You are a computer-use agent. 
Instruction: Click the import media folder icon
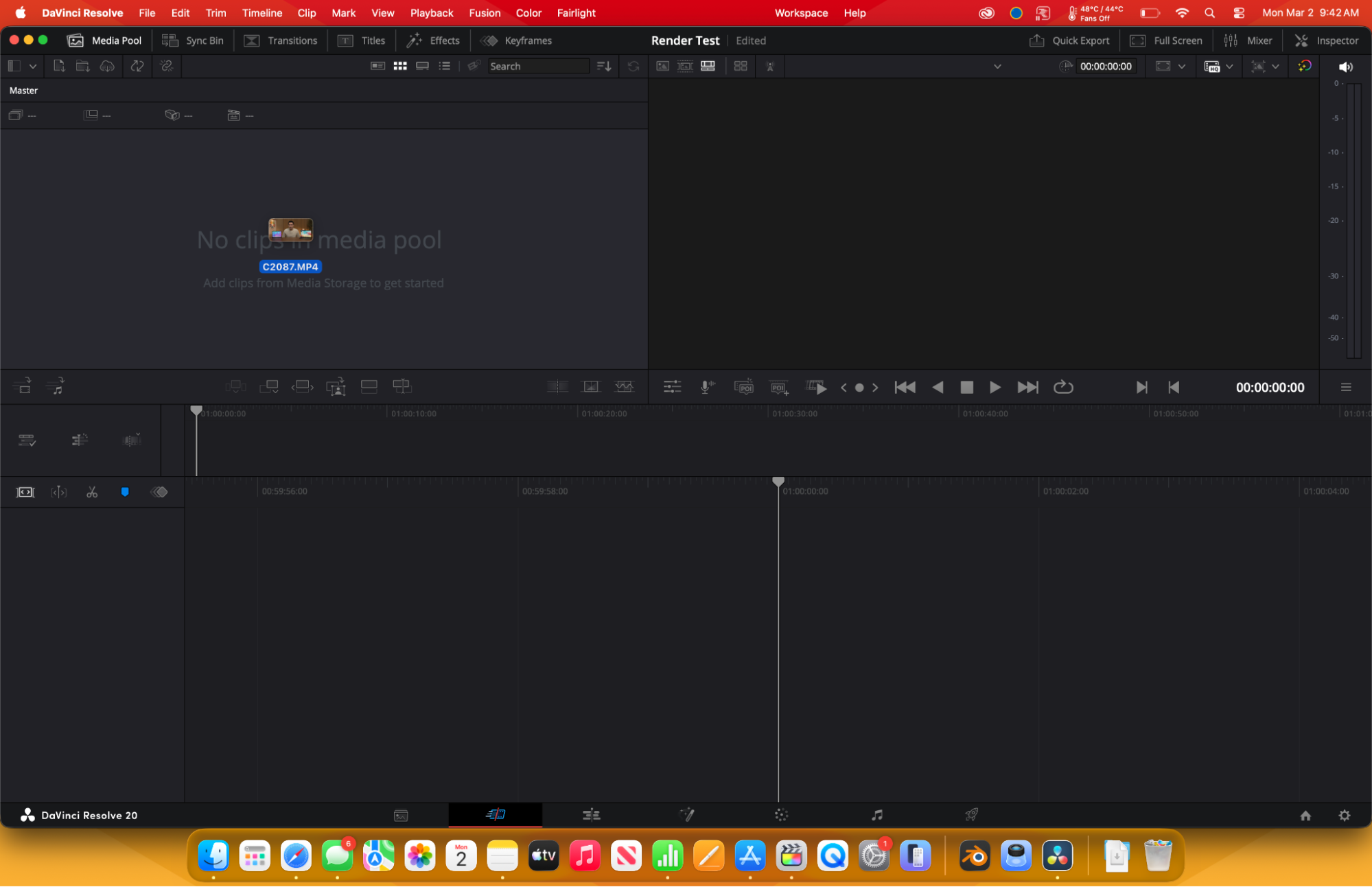click(x=82, y=66)
